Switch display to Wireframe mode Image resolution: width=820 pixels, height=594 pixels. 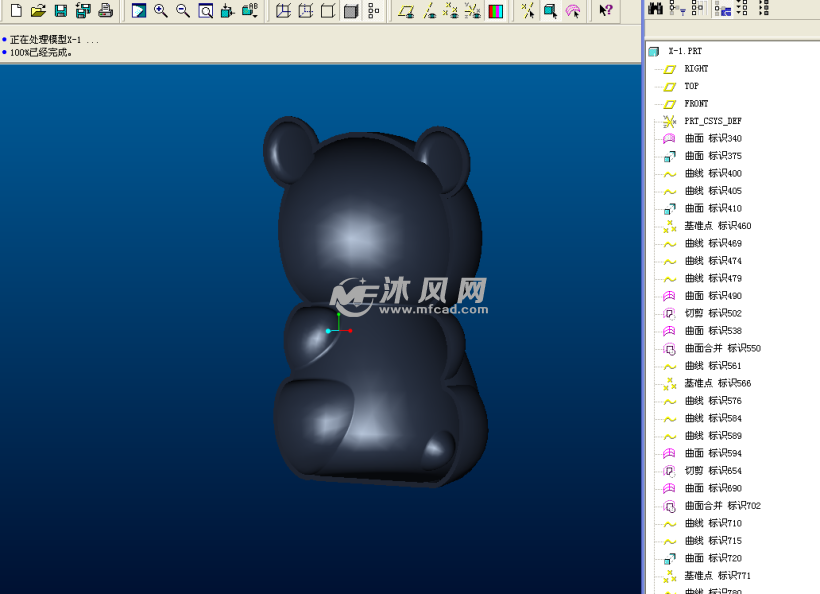tap(283, 10)
